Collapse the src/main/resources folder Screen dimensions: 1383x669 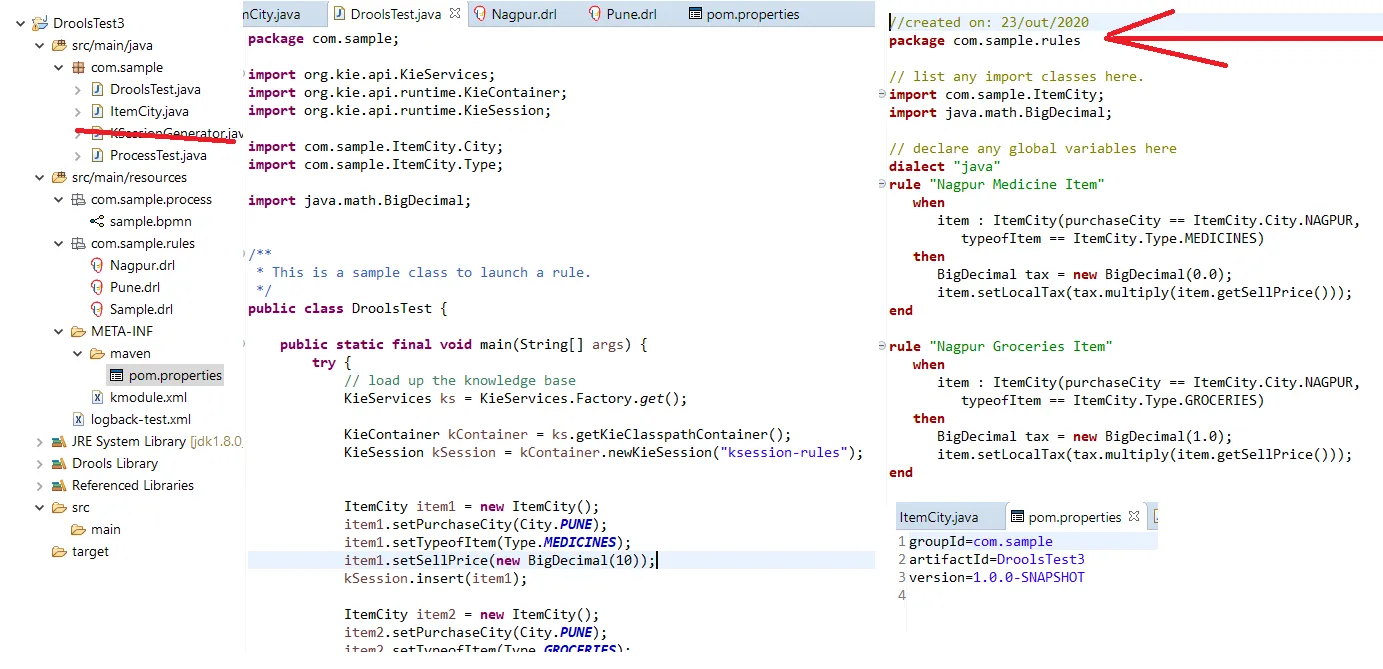point(40,177)
